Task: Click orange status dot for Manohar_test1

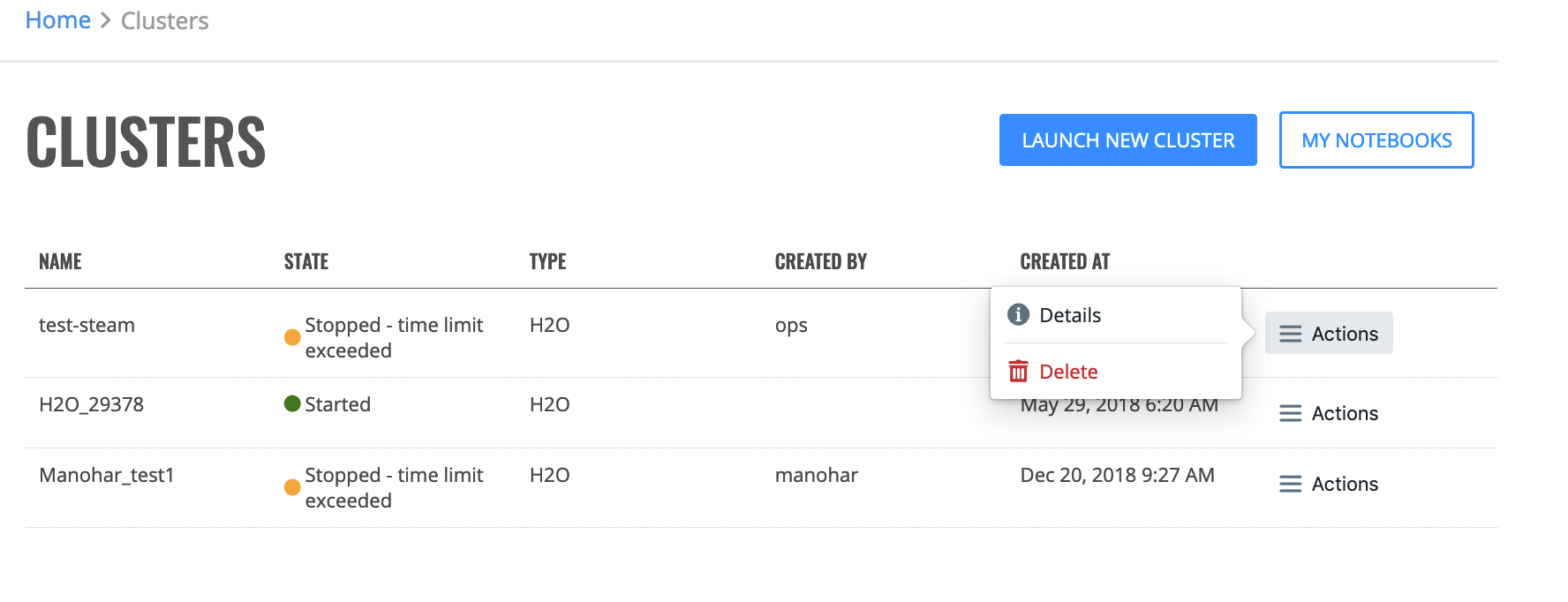Action: tap(292, 487)
